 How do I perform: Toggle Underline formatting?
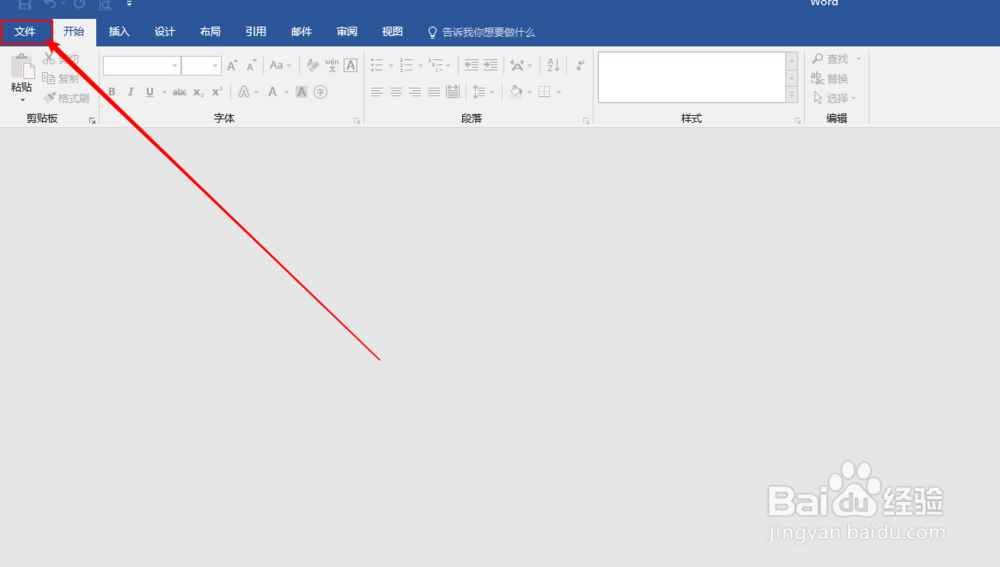[150, 92]
